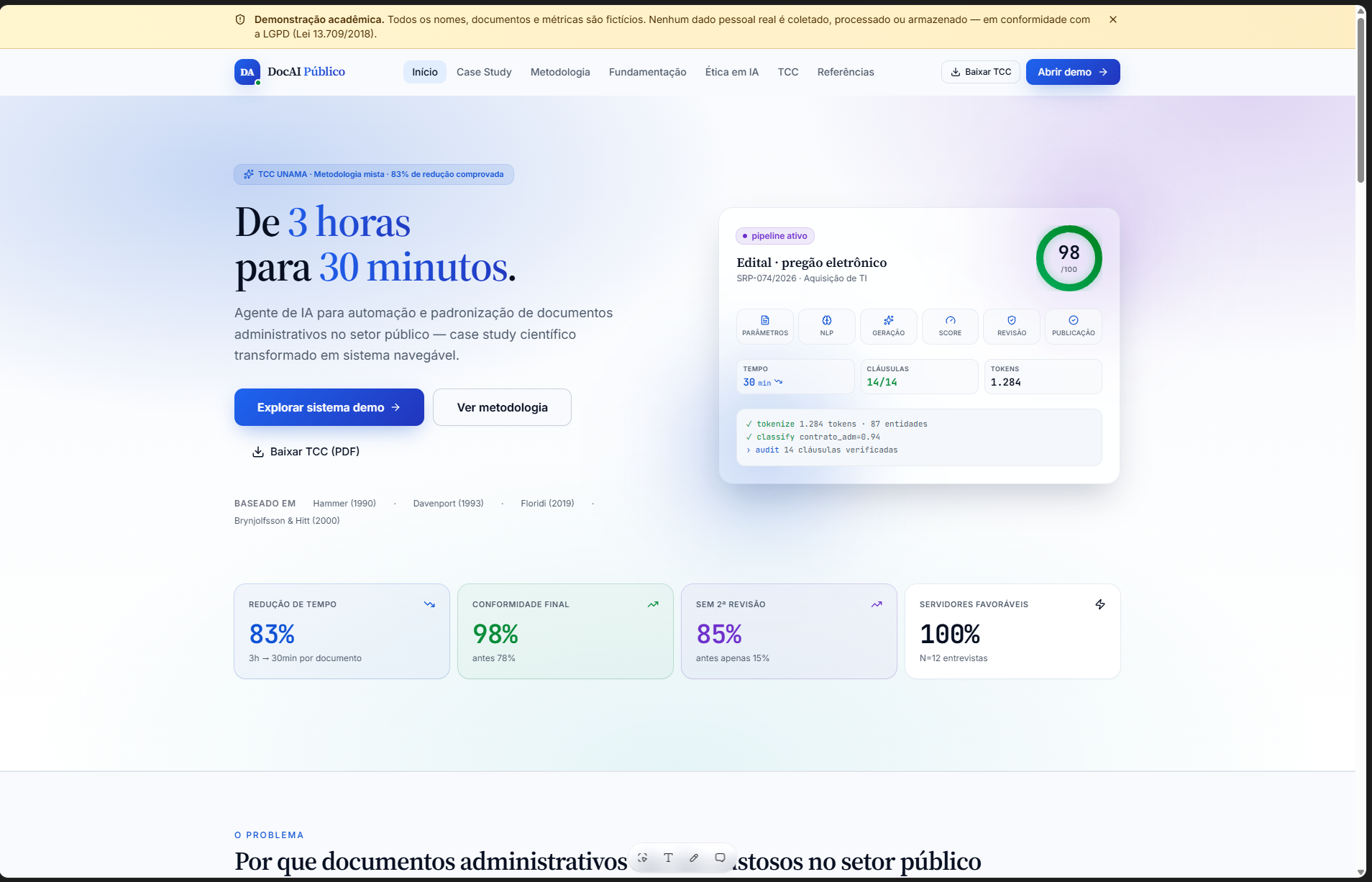This screenshot has height=882, width=1372.
Task: Open the Case Study nav item
Action: coord(484,72)
